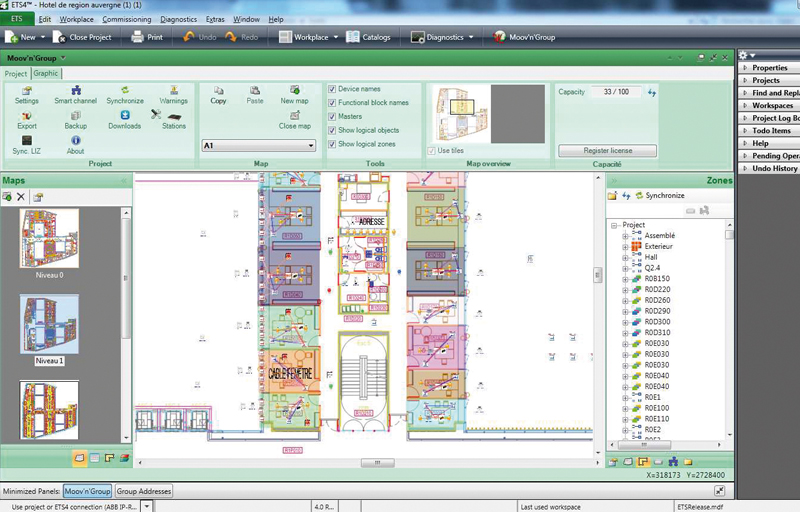Open Catalogs from the toolbar
This screenshot has width=800, height=512.
[x=368, y=37]
